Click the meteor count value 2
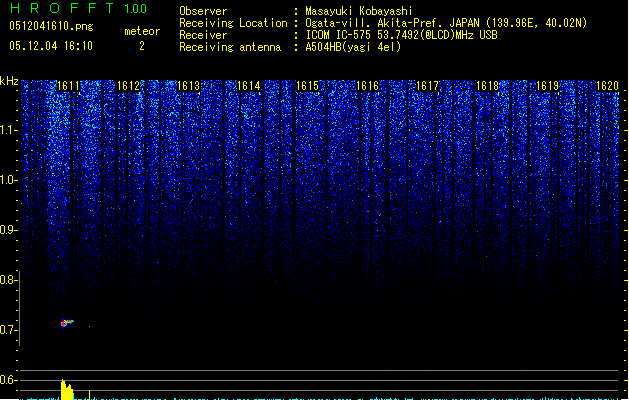The width and height of the screenshot is (629, 400). coord(142,46)
